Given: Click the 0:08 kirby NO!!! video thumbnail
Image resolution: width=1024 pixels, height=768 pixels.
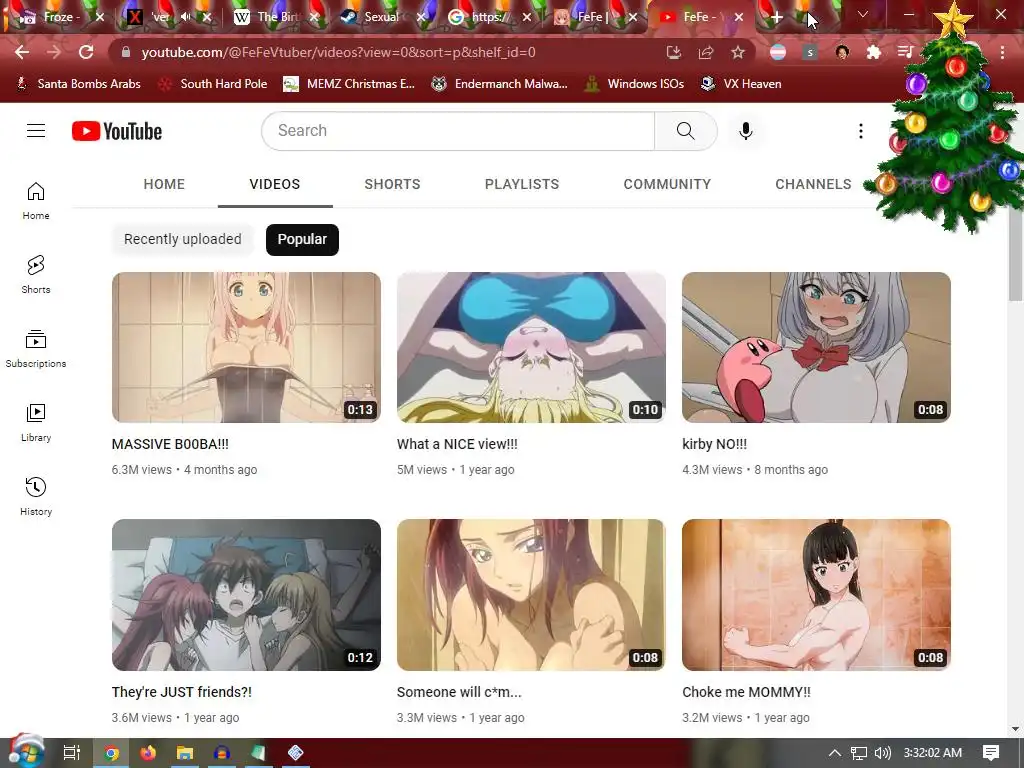Looking at the screenshot, I should point(816,347).
